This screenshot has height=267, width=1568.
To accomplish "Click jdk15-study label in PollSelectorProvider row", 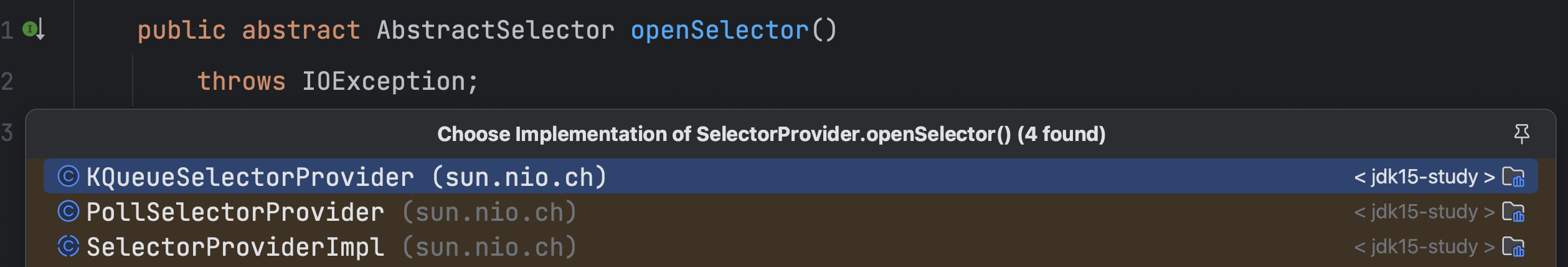I will point(1424,212).
